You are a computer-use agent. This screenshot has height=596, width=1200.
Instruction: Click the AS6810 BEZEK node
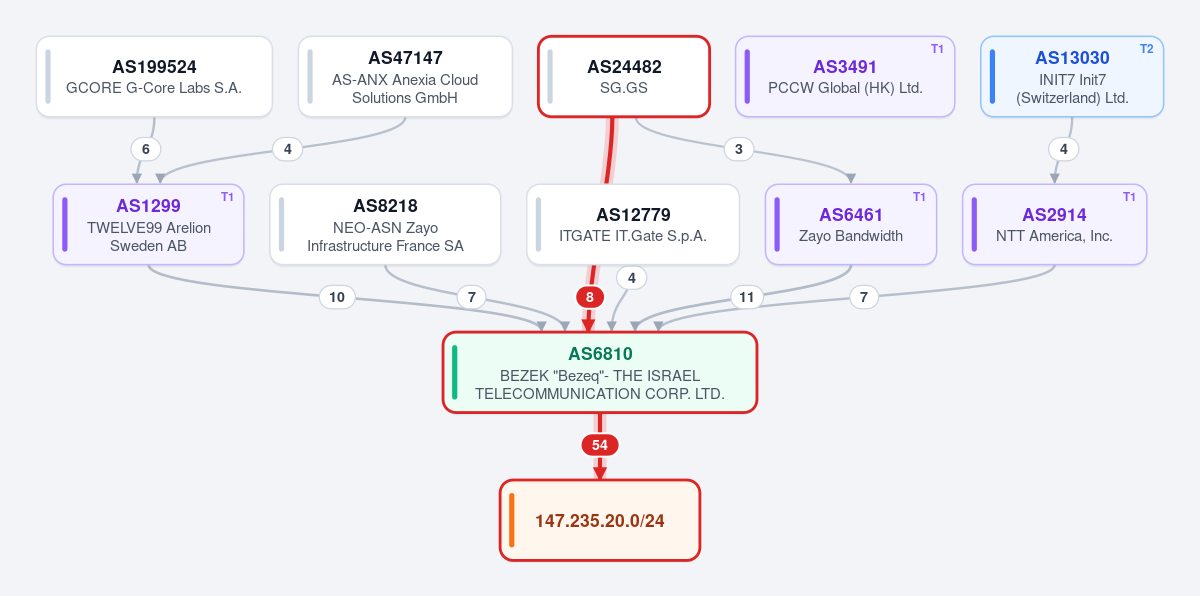click(x=600, y=372)
